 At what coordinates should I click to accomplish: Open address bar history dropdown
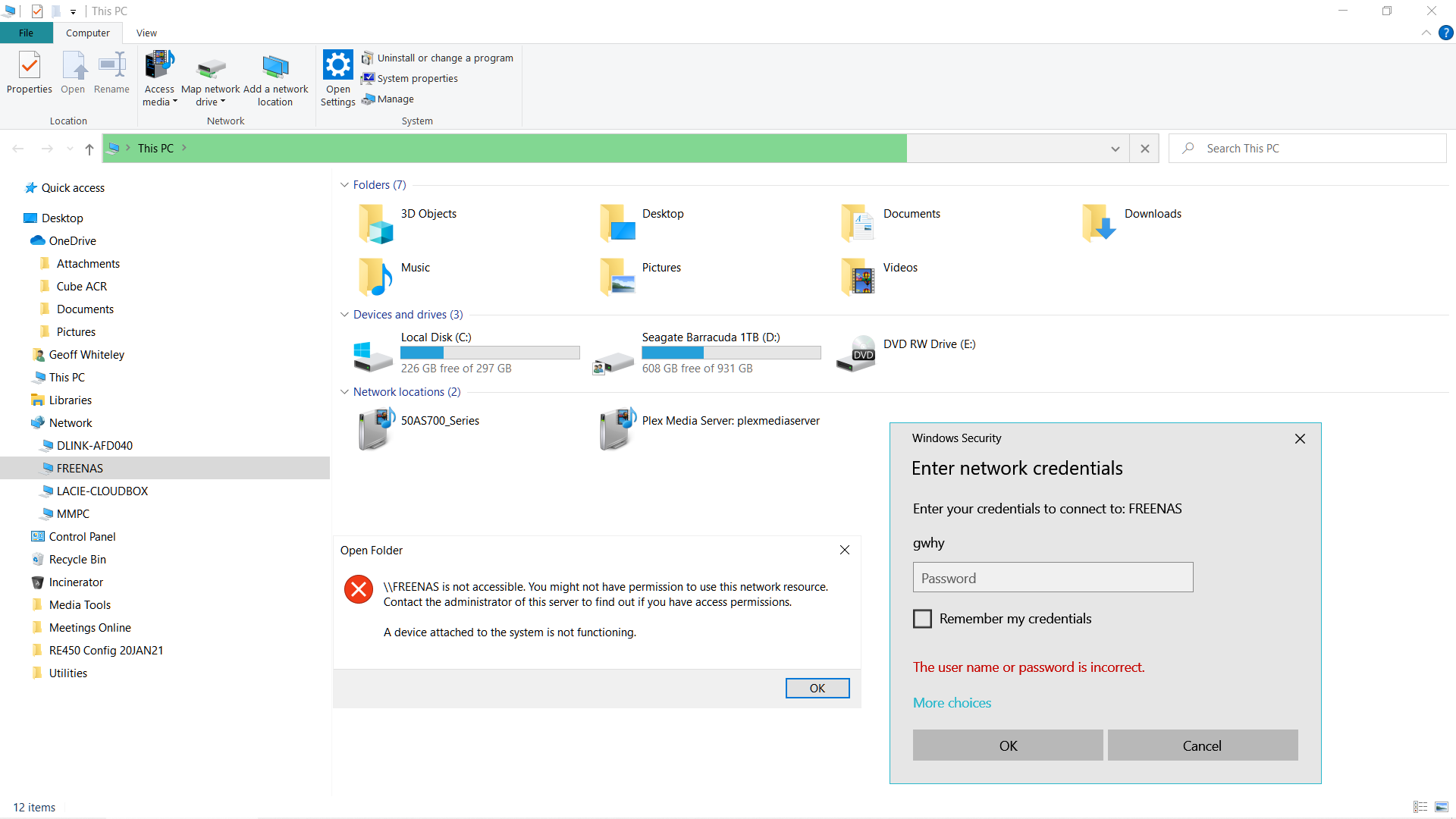(x=1115, y=149)
